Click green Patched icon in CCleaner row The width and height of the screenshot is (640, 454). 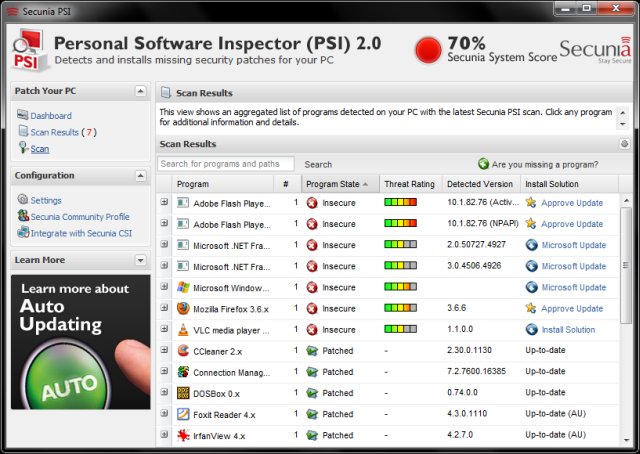coord(312,351)
